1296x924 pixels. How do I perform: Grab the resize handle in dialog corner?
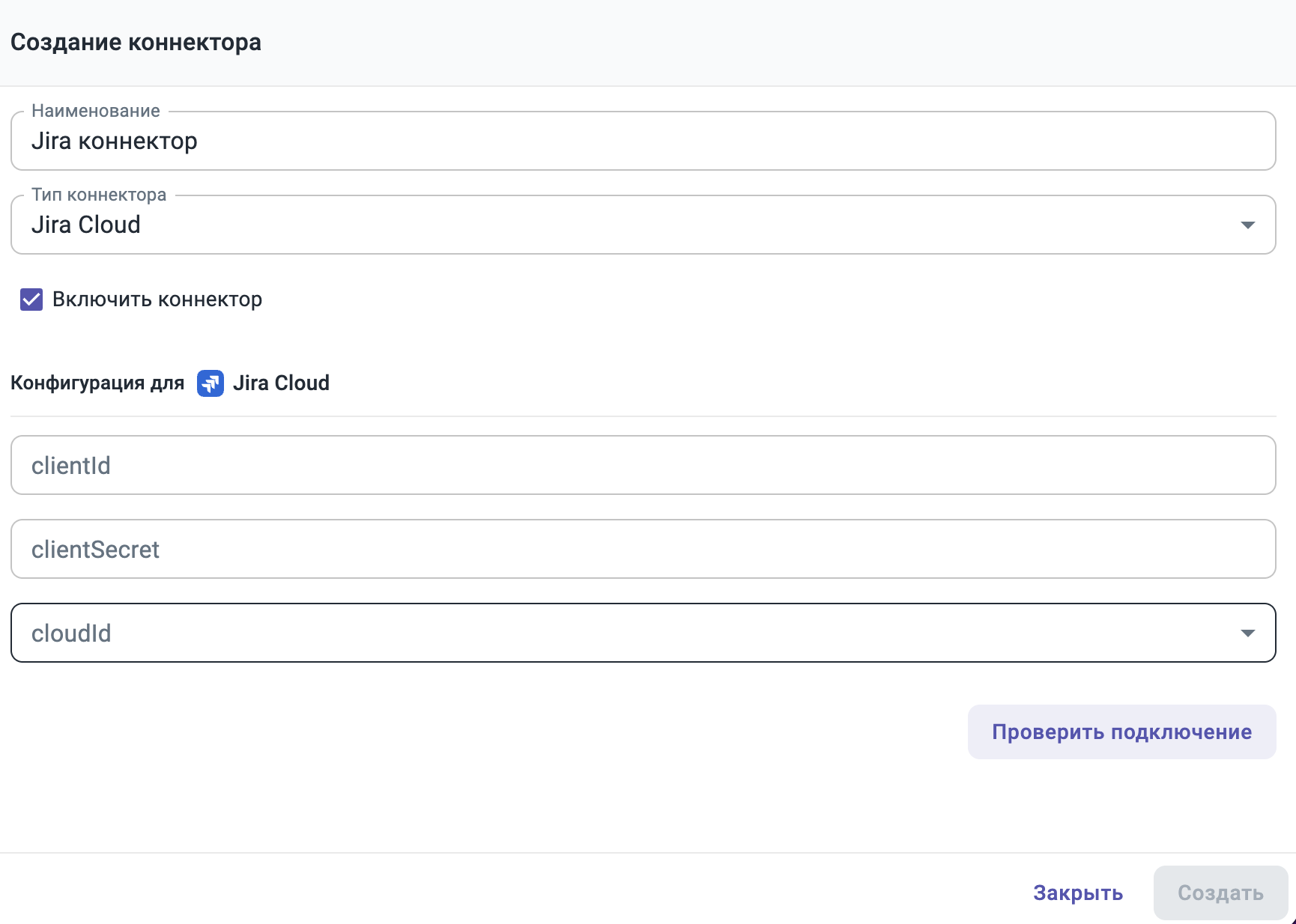click(x=1292, y=920)
